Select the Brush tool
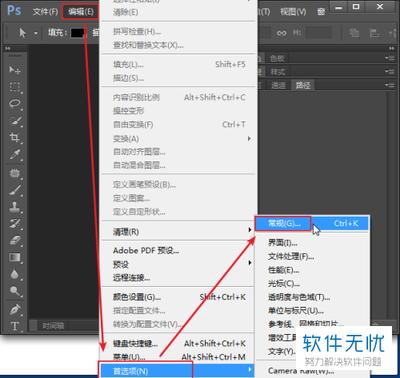The width and height of the screenshot is (400, 378). tap(15, 190)
